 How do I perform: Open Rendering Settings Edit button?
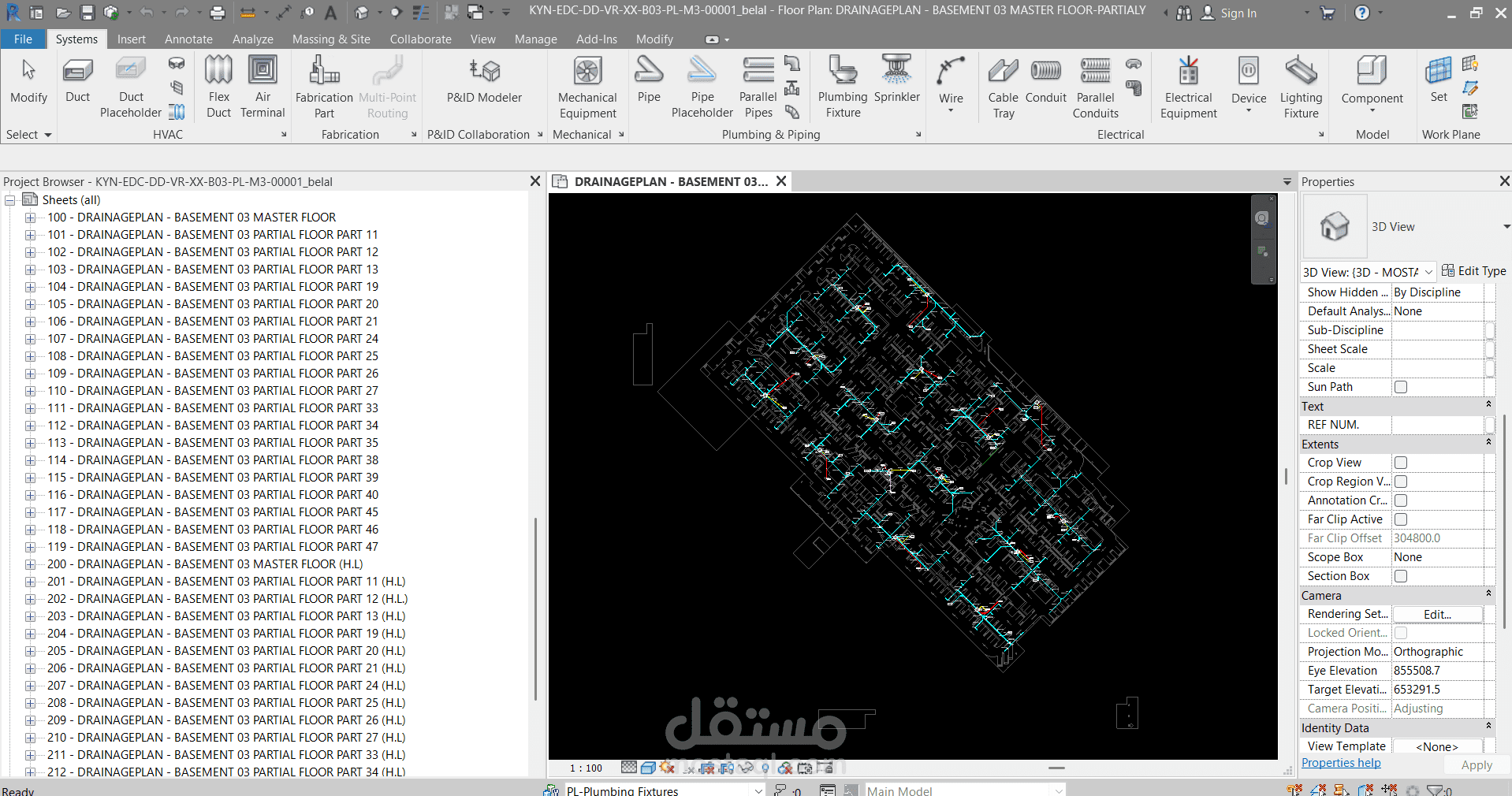click(x=1437, y=614)
